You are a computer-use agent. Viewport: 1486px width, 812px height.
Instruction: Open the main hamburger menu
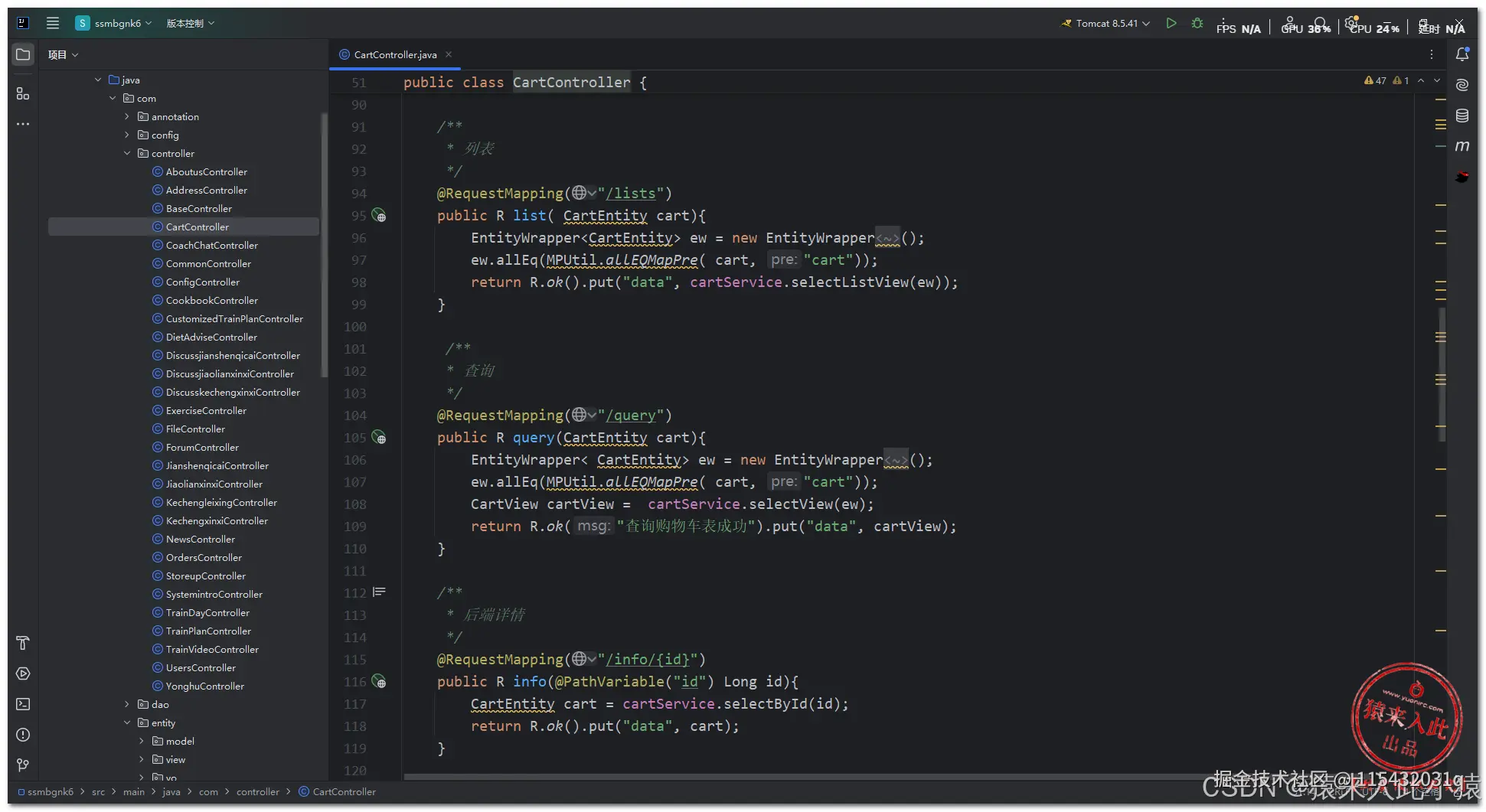(x=52, y=23)
